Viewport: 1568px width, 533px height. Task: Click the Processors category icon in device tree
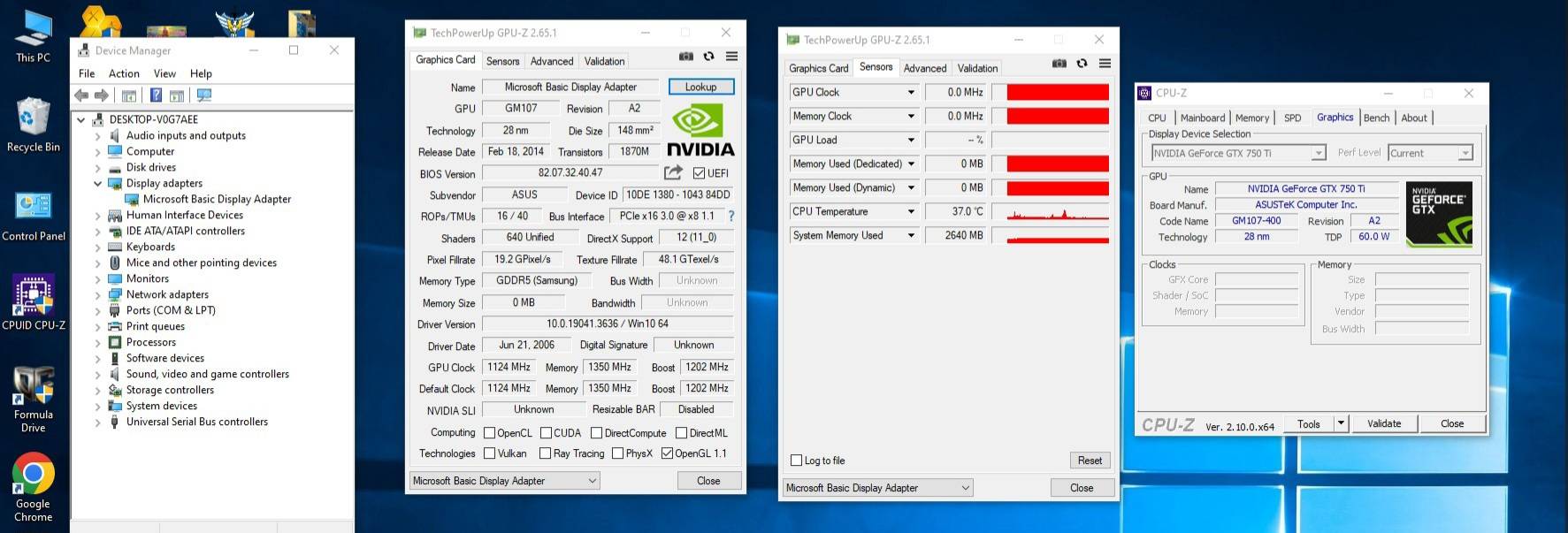coord(115,342)
